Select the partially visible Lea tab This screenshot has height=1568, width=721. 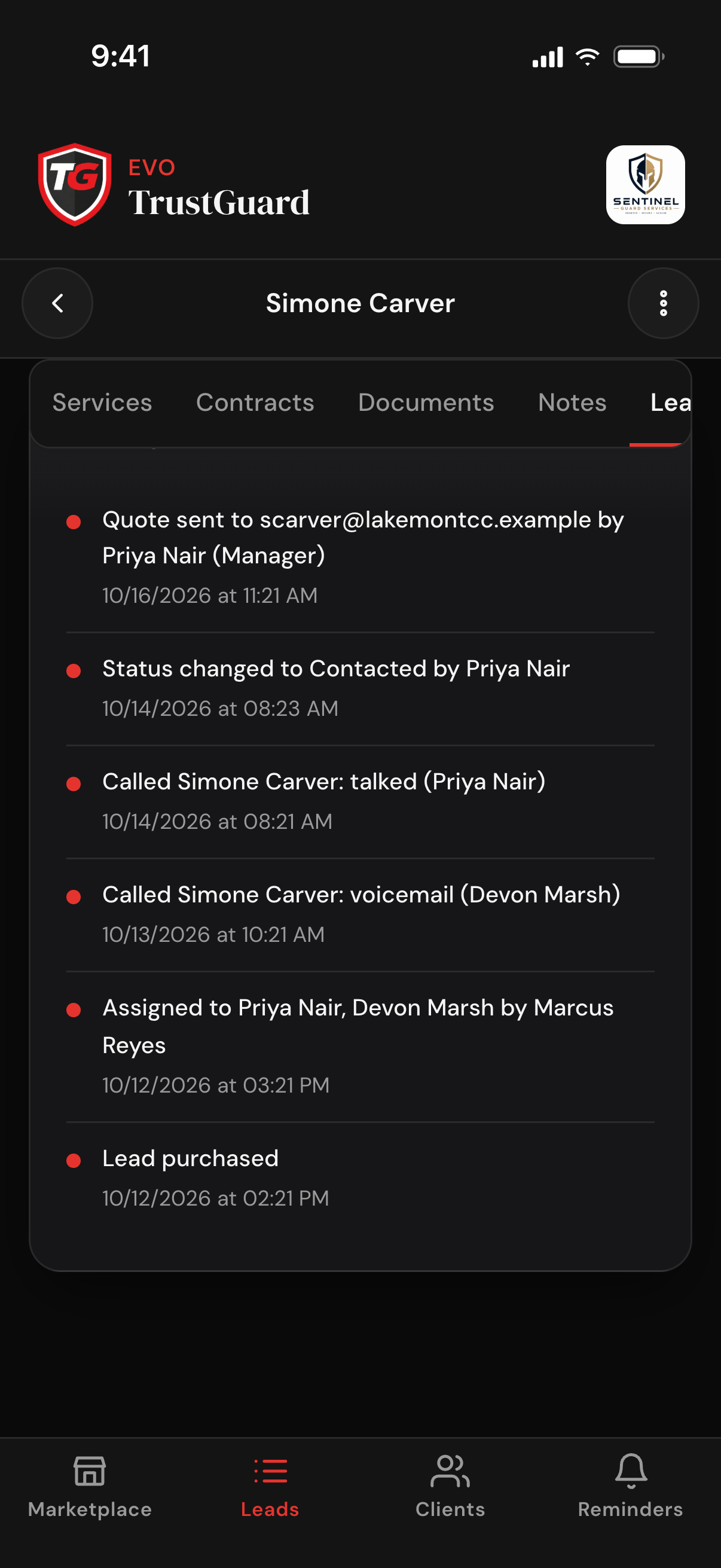click(670, 402)
